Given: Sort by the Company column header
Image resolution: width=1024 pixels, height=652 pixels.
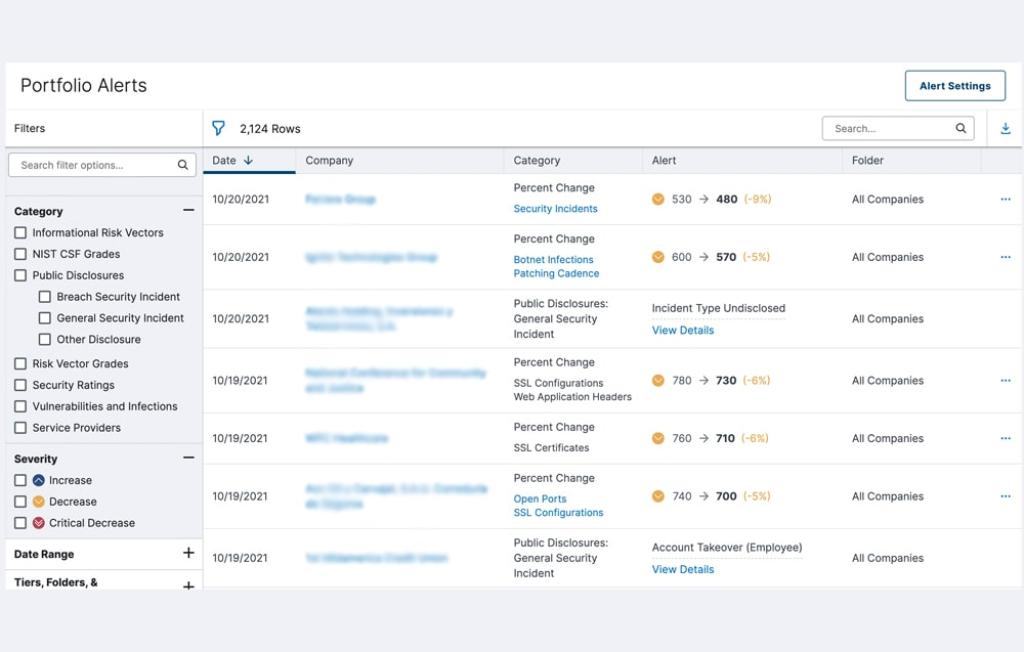Looking at the screenshot, I should pyautogui.click(x=329, y=160).
